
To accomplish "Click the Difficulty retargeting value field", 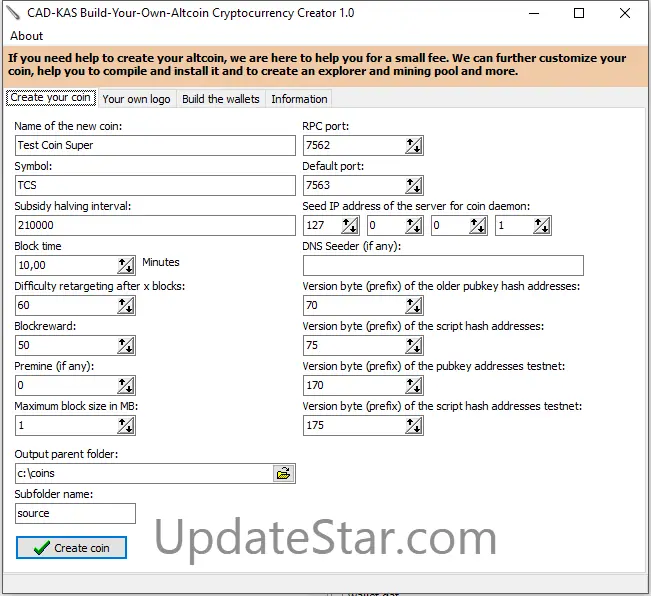I will [x=66, y=305].
